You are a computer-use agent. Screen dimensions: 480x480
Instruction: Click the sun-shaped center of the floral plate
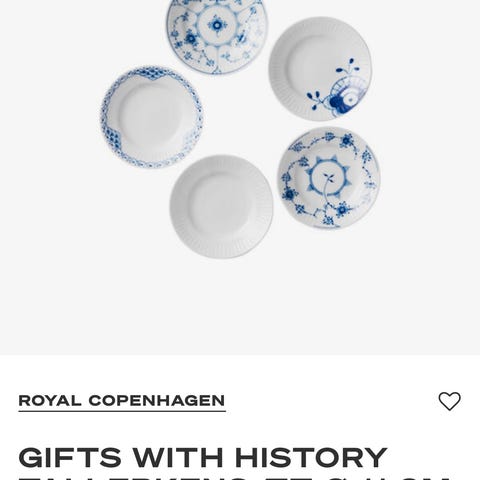click(329, 177)
